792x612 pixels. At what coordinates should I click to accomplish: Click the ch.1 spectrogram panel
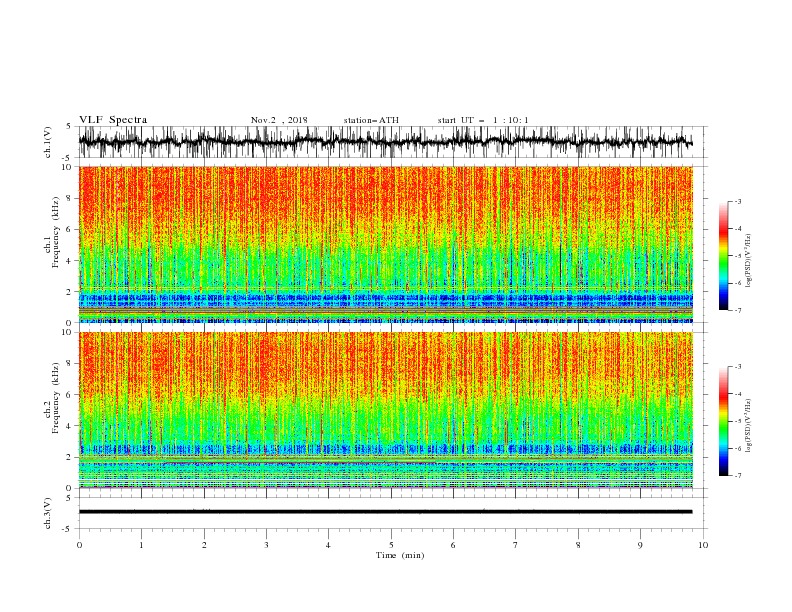(385, 244)
